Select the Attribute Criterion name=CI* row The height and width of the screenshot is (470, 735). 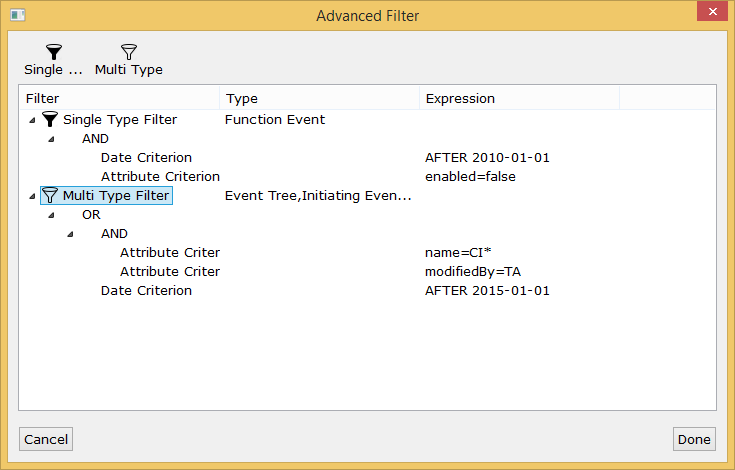(x=368, y=253)
